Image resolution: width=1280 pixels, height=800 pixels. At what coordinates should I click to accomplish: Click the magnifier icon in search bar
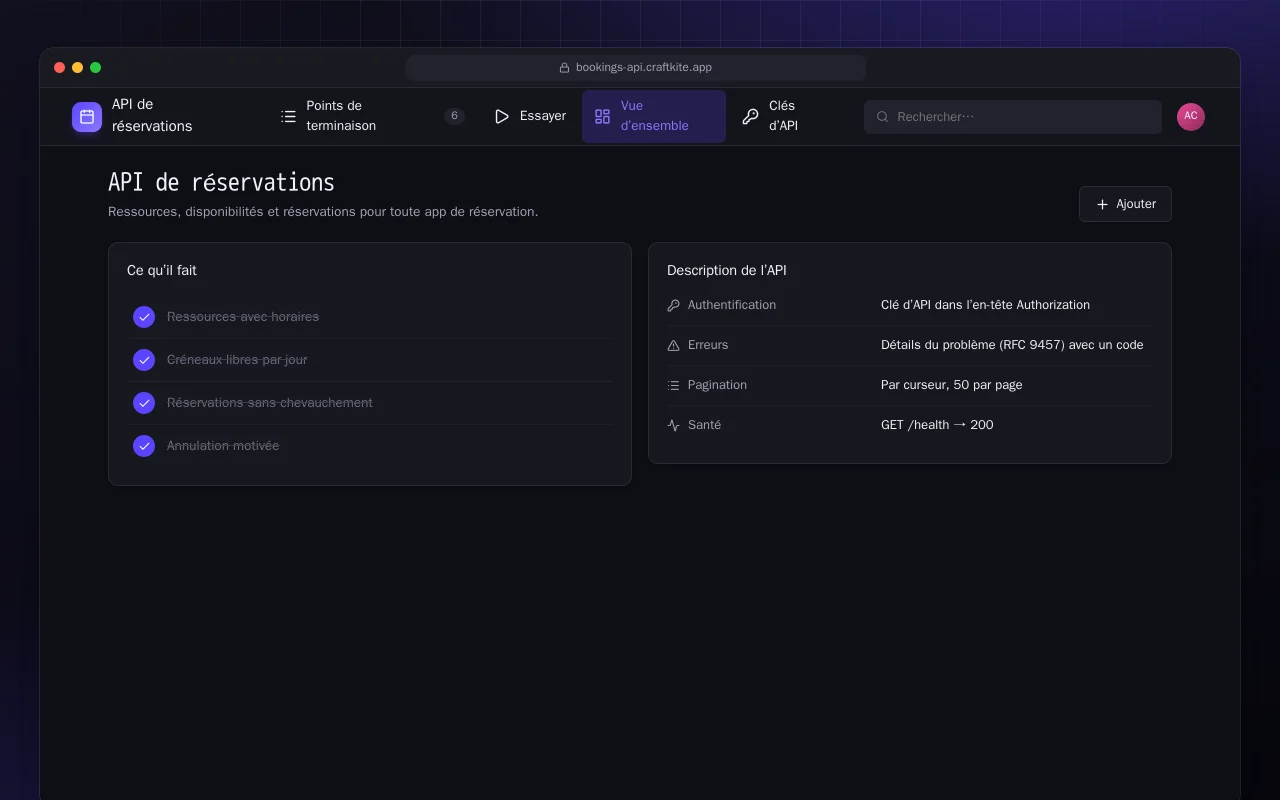(883, 117)
